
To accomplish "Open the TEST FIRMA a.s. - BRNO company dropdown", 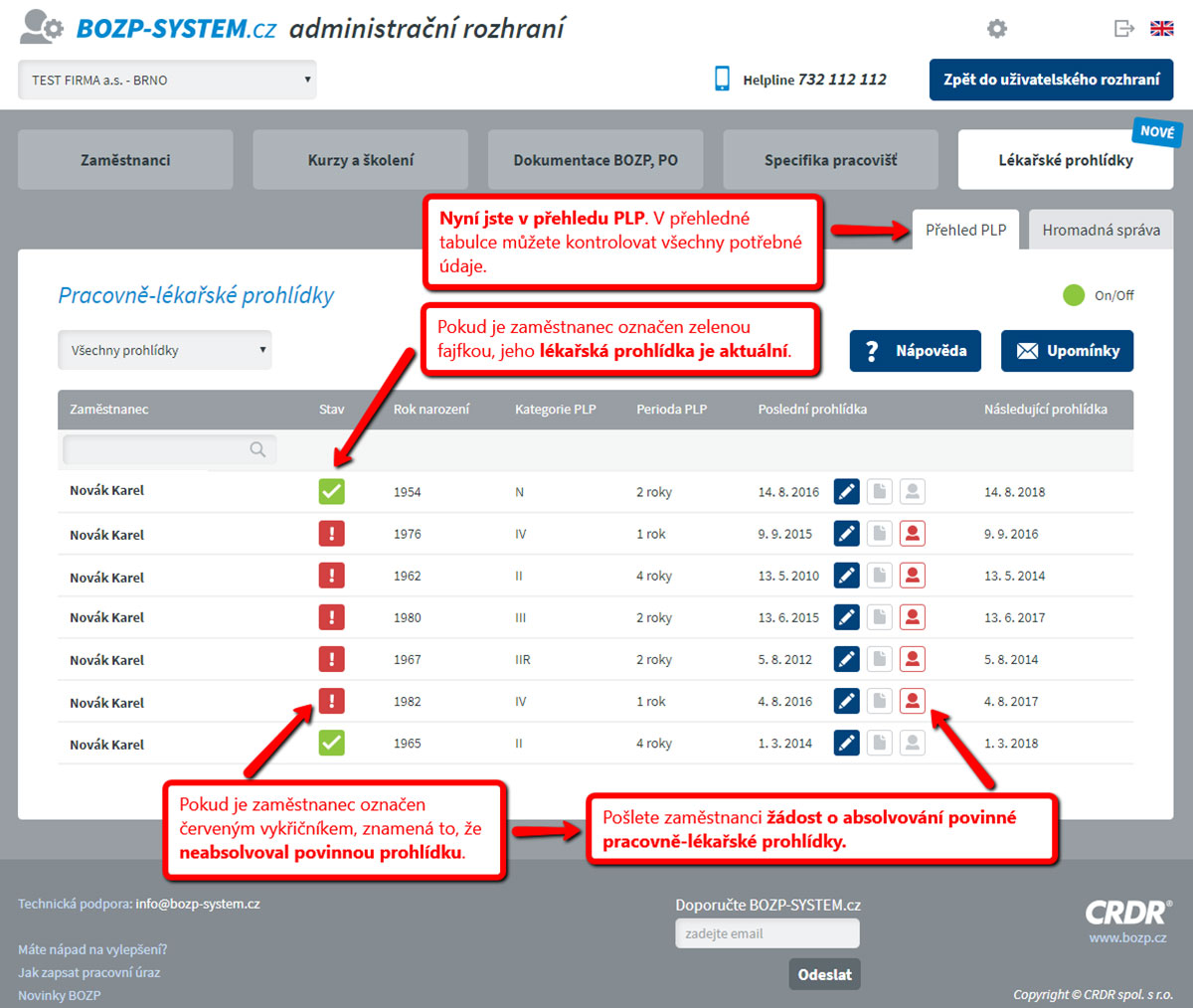I will click(x=167, y=80).
